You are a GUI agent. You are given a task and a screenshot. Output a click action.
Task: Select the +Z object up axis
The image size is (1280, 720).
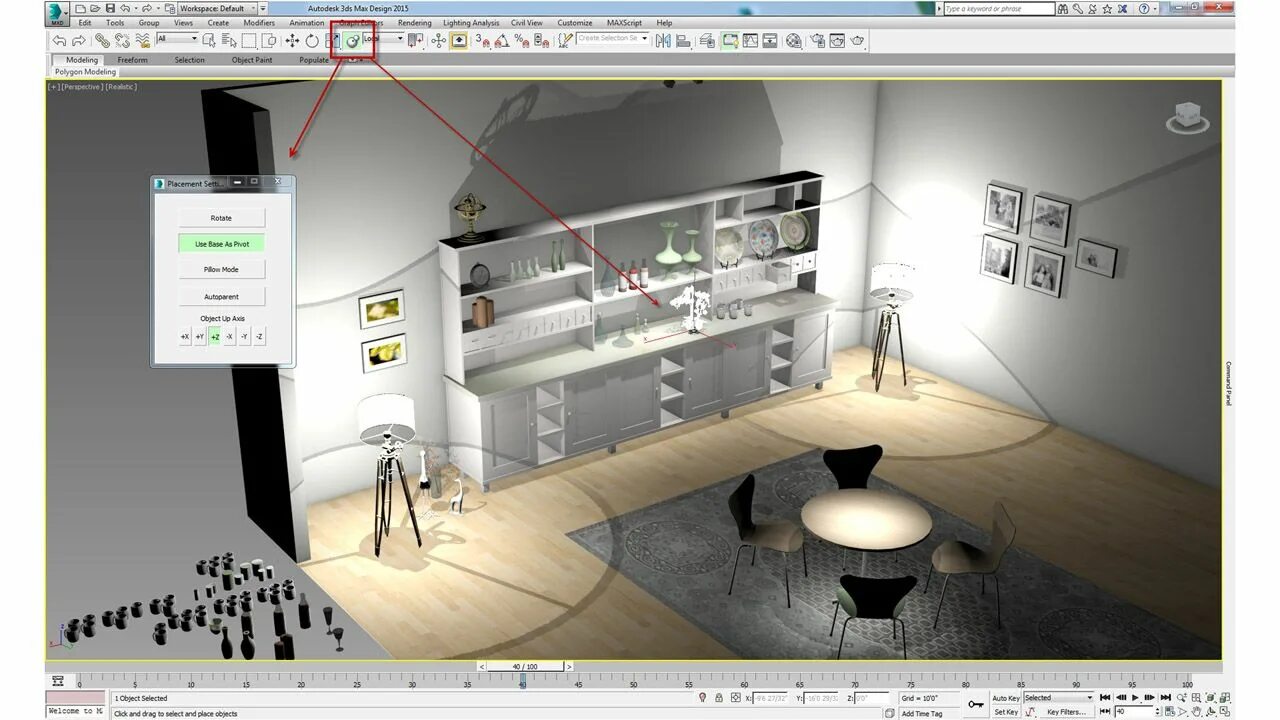tap(214, 337)
